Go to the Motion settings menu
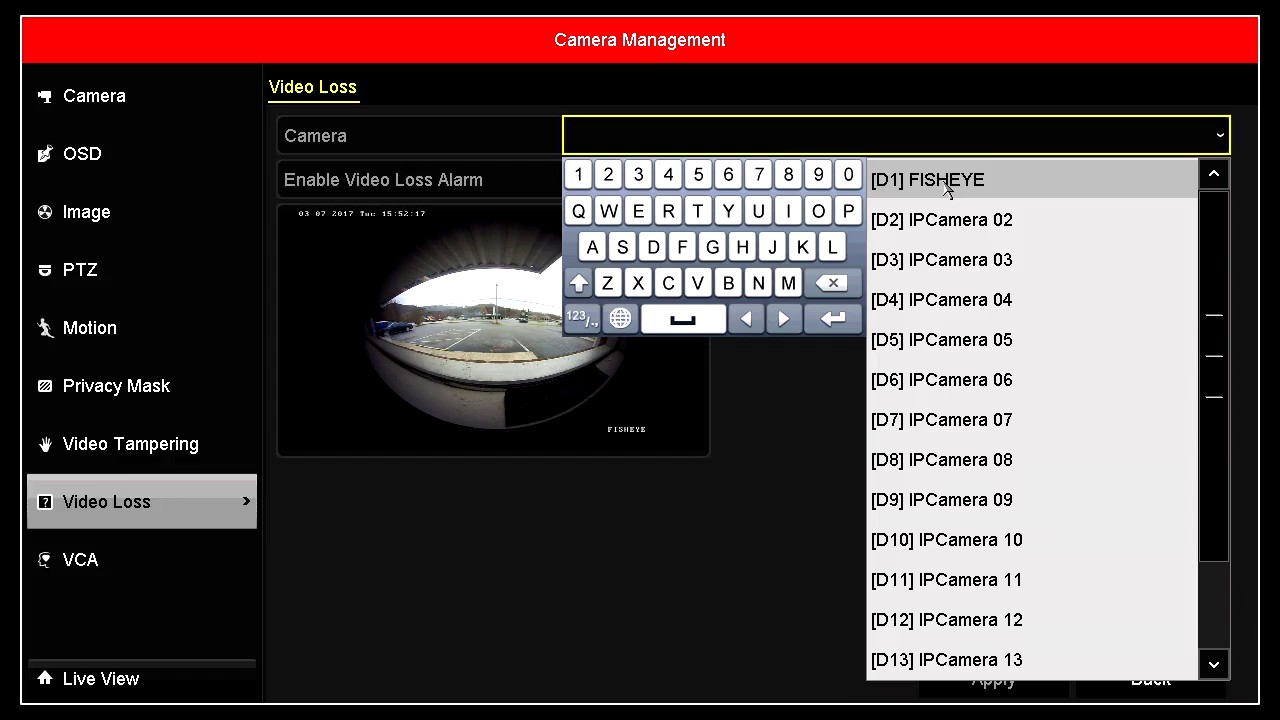 90,328
